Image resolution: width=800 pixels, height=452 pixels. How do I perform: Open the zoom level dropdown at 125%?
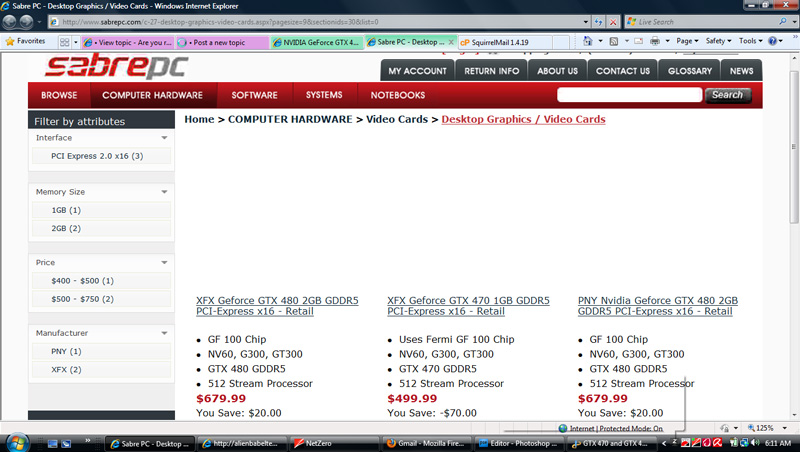pyautogui.click(x=785, y=428)
